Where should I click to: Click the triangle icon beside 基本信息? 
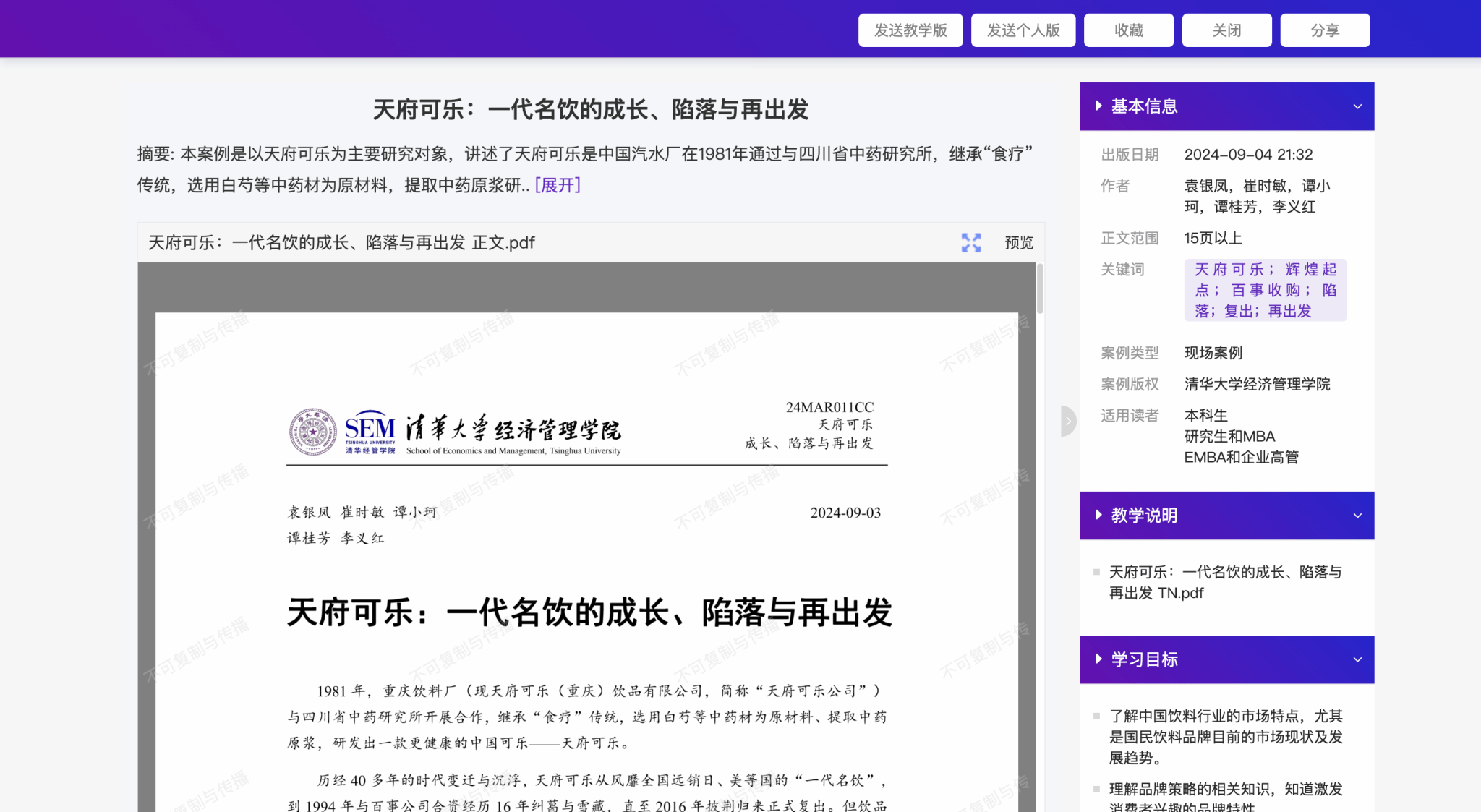tap(1098, 106)
